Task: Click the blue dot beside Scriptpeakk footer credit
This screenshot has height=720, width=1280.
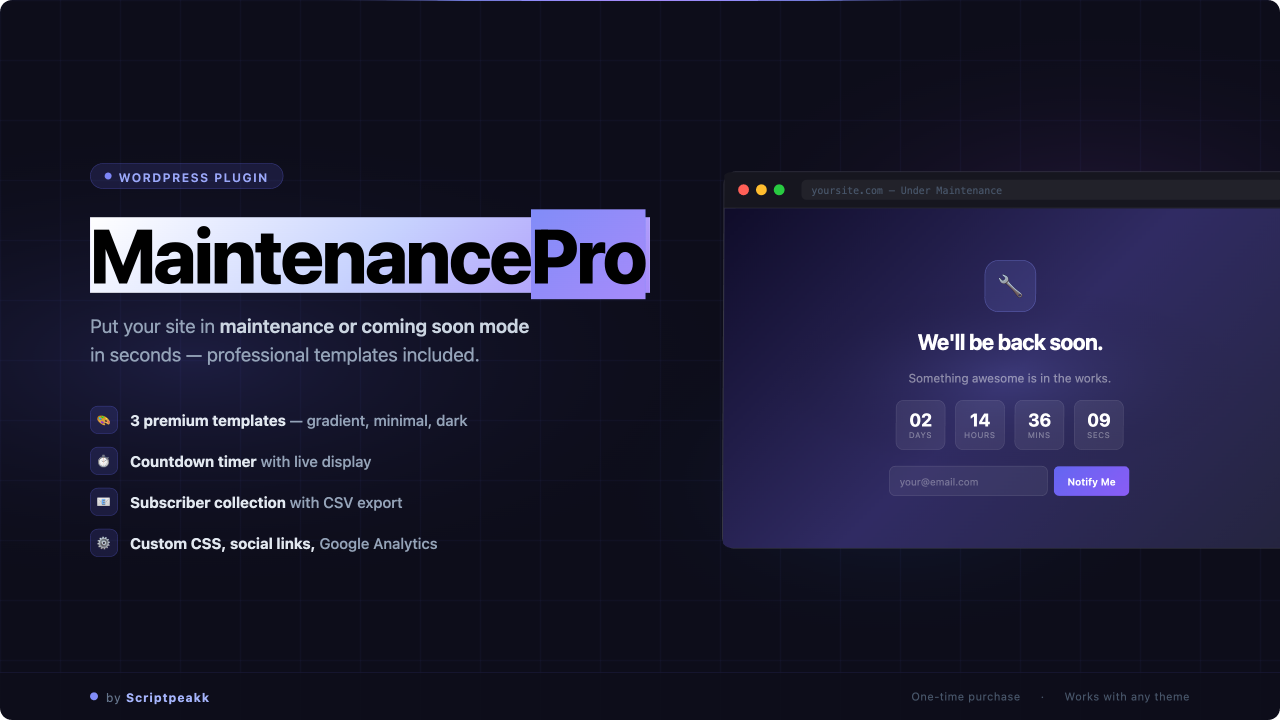Action: [95, 697]
